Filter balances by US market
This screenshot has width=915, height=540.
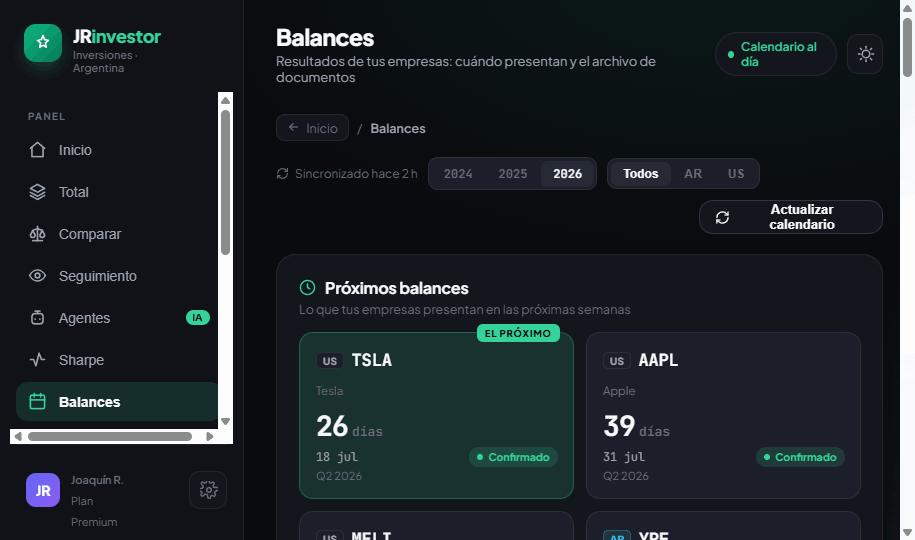point(736,174)
